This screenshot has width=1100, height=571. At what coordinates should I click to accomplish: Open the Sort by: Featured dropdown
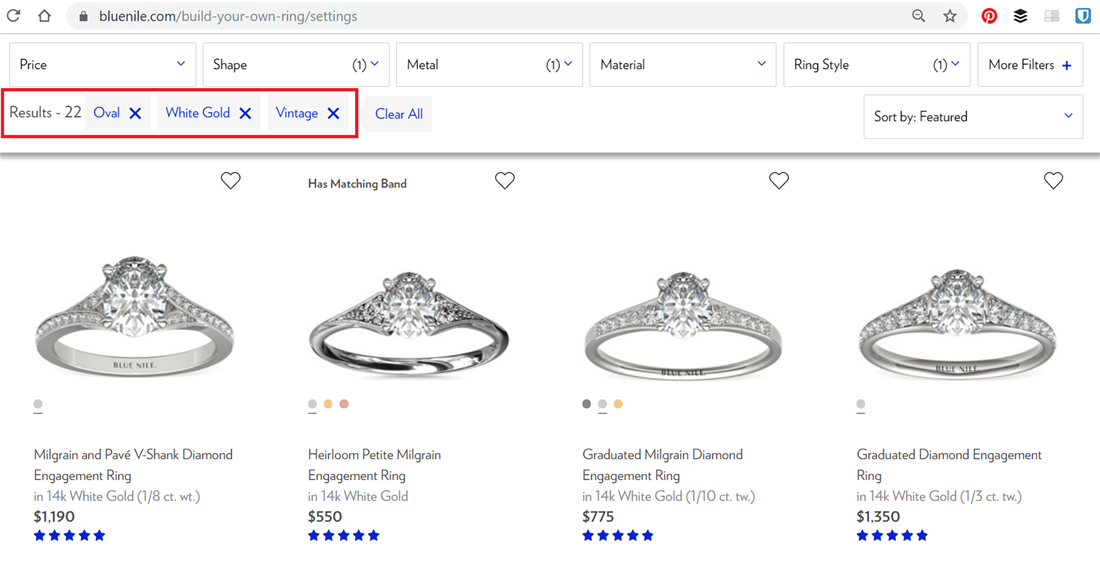(x=973, y=116)
